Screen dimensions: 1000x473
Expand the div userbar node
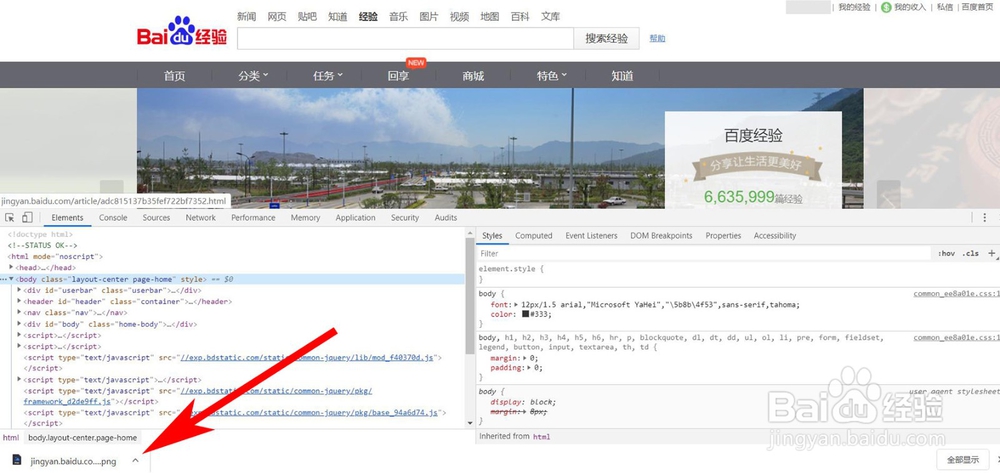click(x=19, y=290)
